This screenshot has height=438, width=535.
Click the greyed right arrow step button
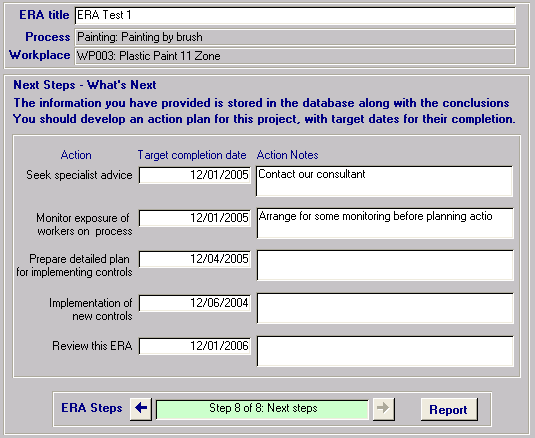point(384,408)
